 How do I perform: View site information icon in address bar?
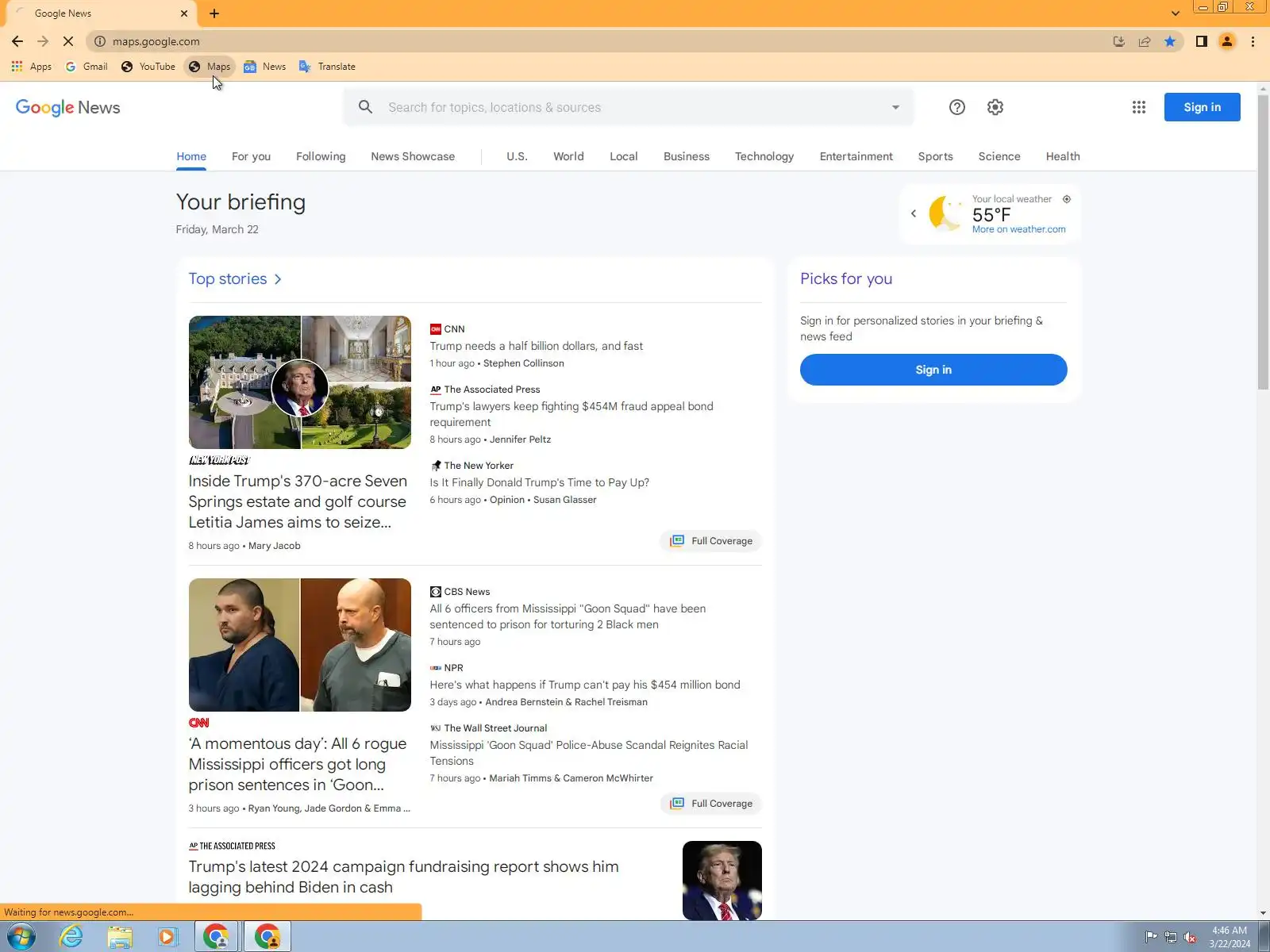pyautogui.click(x=100, y=41)
